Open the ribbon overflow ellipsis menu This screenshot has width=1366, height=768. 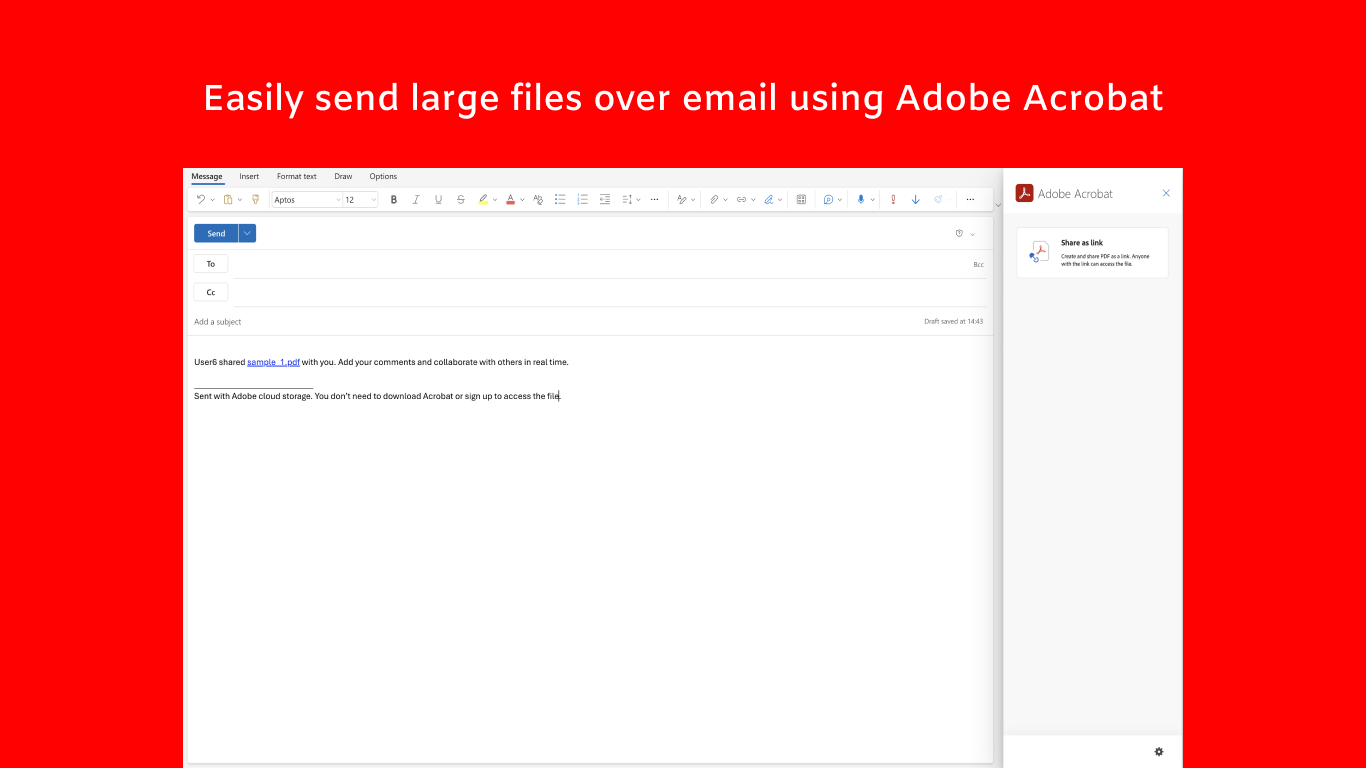970,199
